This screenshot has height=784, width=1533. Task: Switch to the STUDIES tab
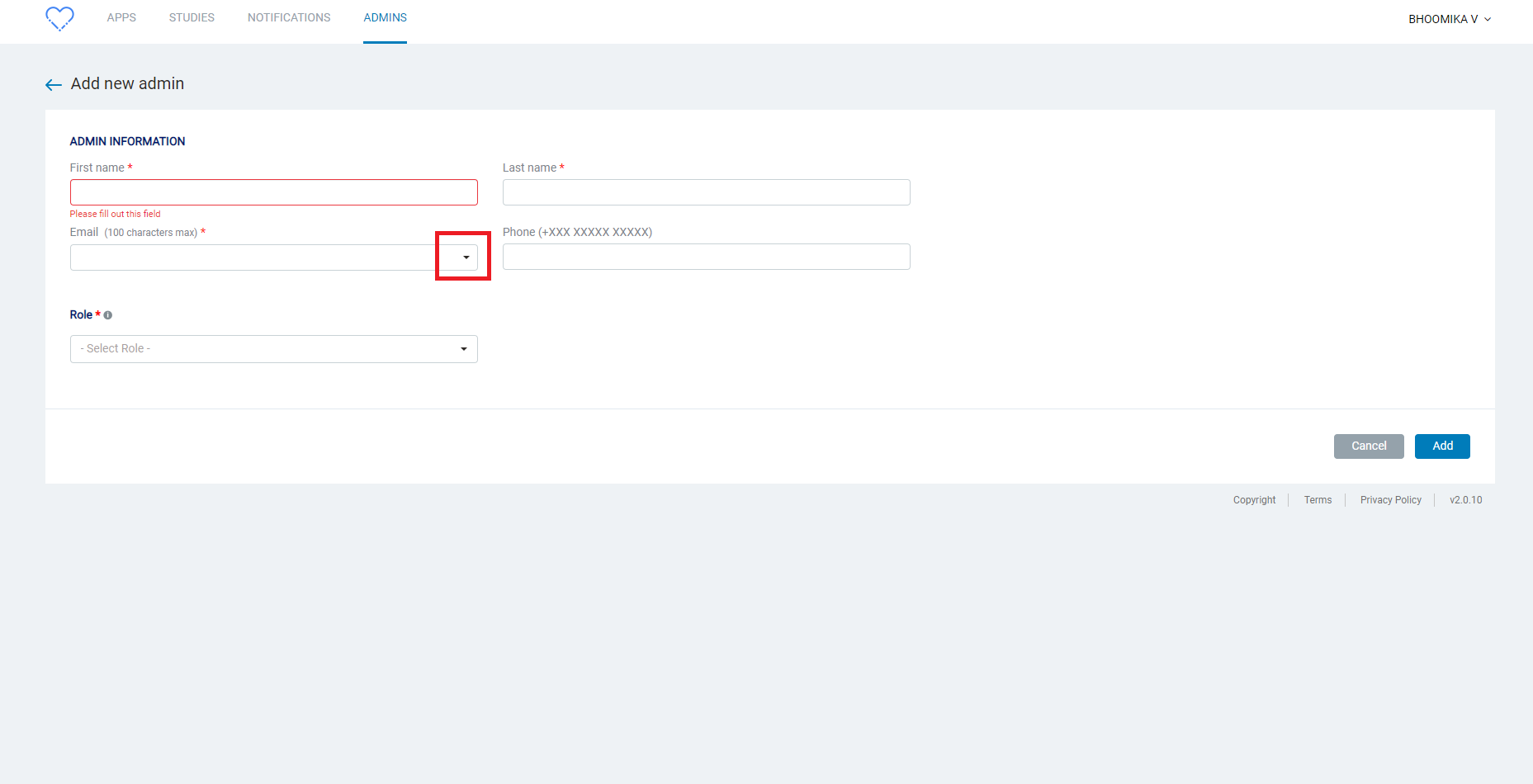pyautogui.click(x=191, y=17)
